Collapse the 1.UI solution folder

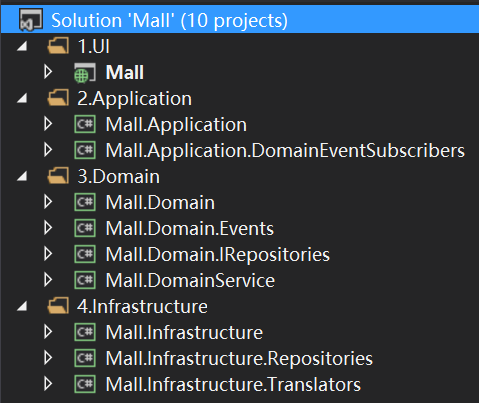click(22, 46)
